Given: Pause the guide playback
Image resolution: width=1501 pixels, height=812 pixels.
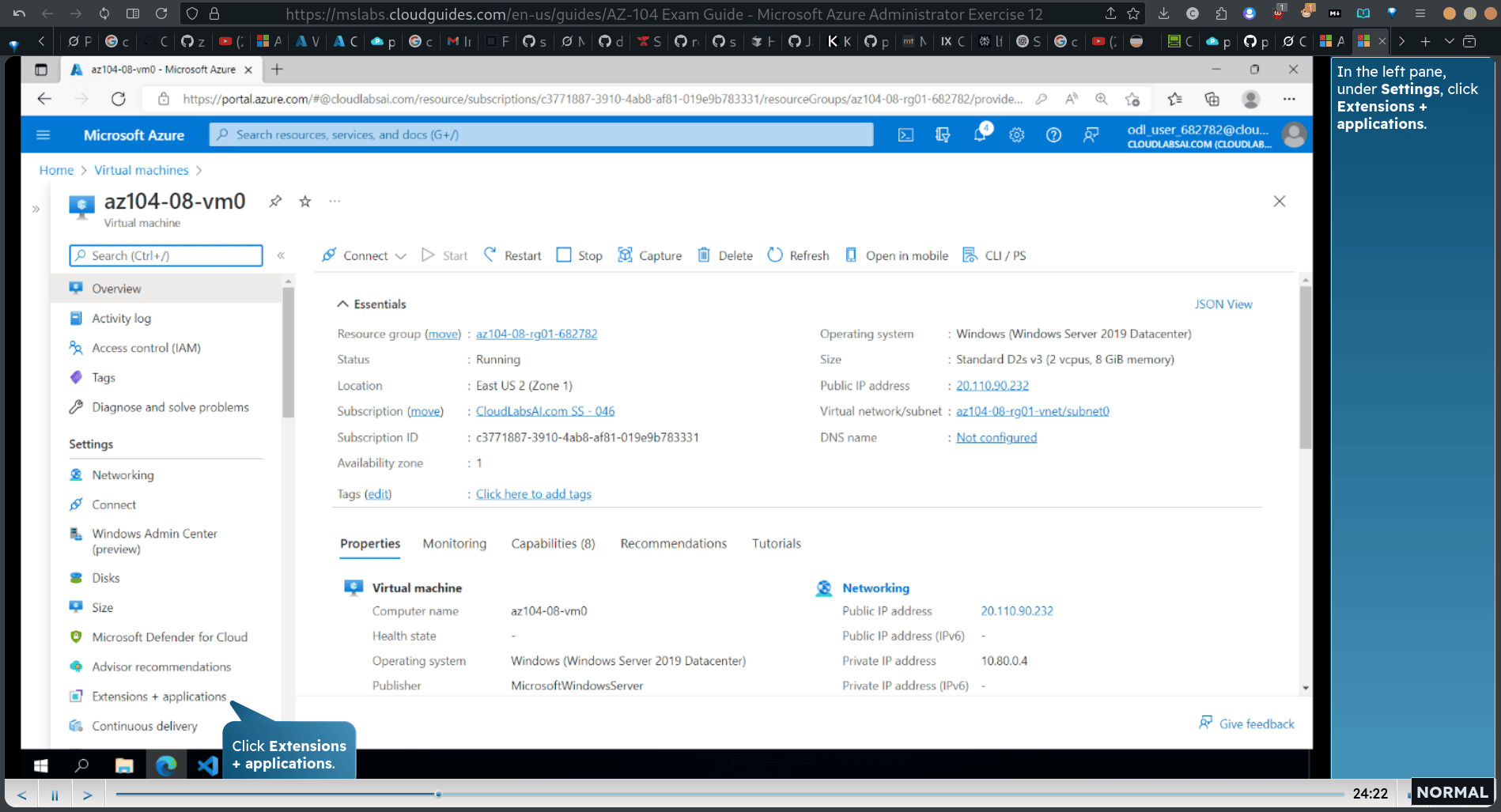Looking at the screenshot, I should click(x=55, y=795).
